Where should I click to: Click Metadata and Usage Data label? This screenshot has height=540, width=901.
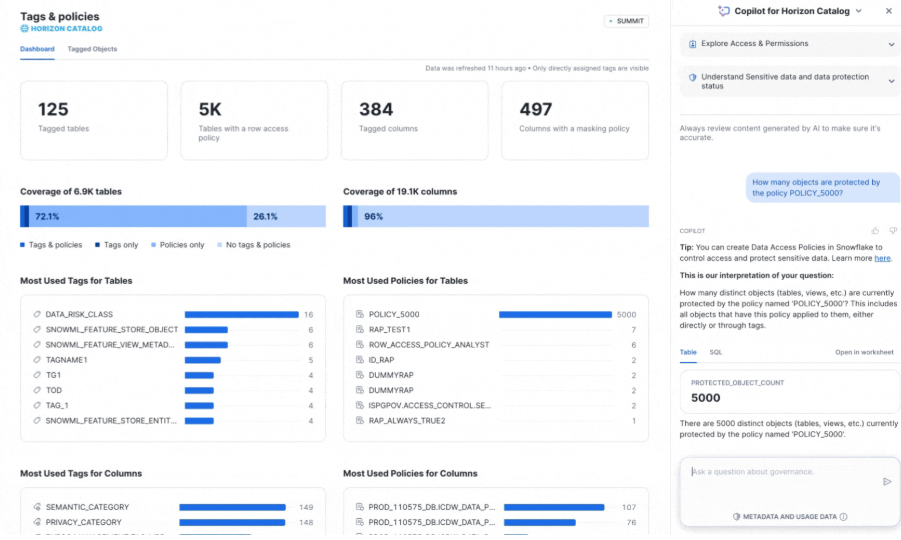click(x=790, y=516)
